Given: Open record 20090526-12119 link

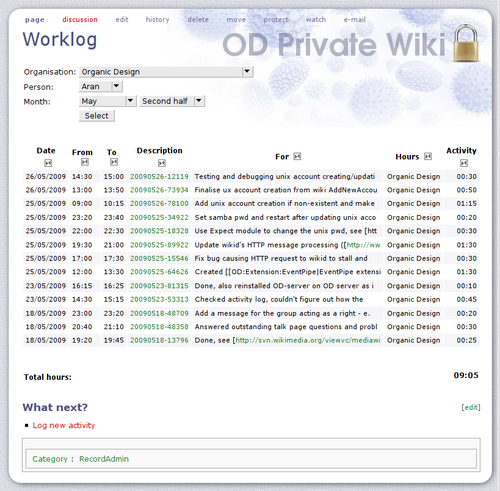Looking at the screenshot, I should tap(159, 177).
